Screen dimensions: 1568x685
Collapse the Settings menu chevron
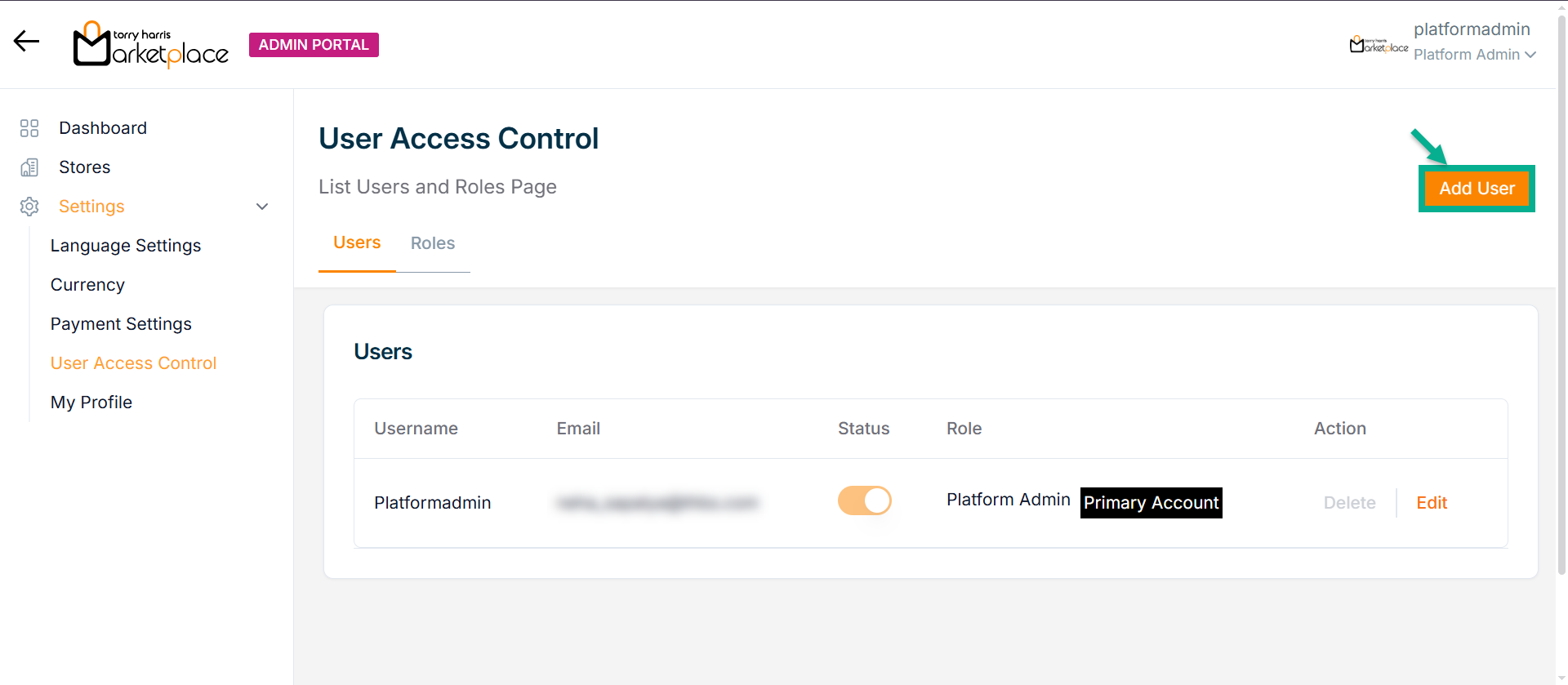coord(262,207)
